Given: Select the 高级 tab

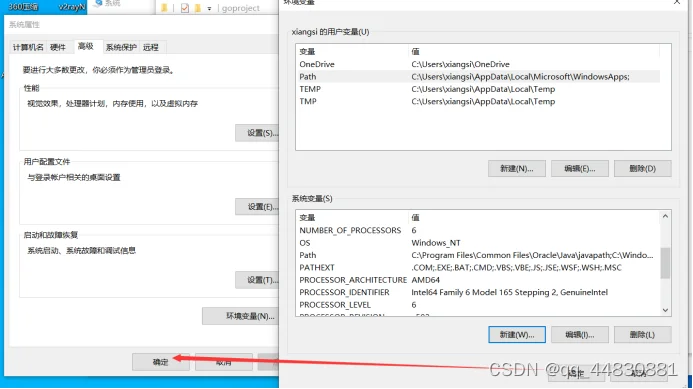Looking at the screenshot, I should [x=86, y=46].
